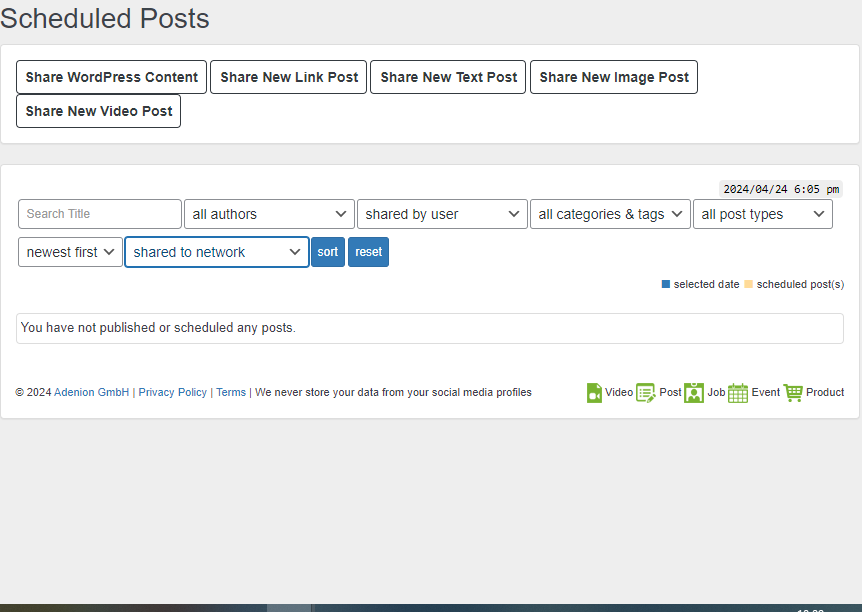862x612 pixels.
Task: Open the all authors dropdown
Action: [x=269, y=214]
